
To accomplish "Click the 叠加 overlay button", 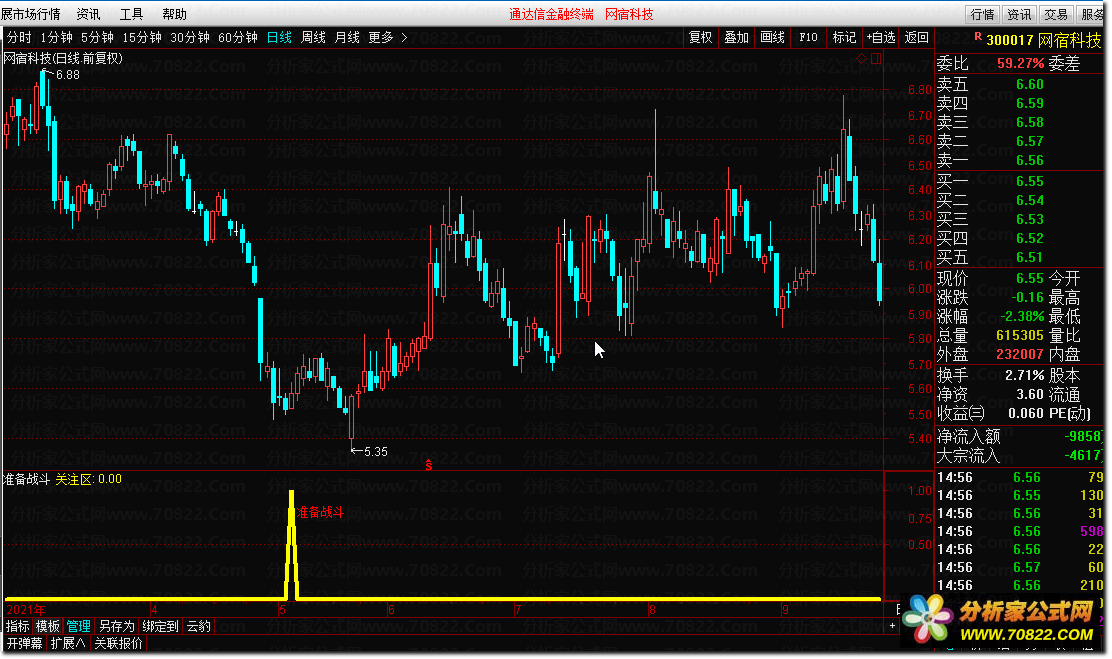I will (x=737, y=38).
